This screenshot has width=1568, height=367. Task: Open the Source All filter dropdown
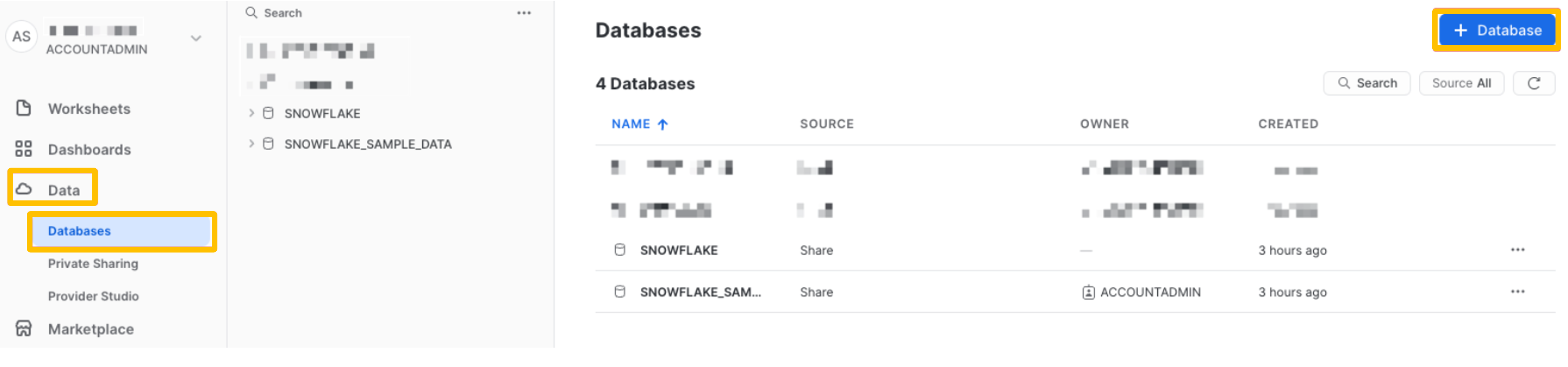click(x=1461, y=83)
